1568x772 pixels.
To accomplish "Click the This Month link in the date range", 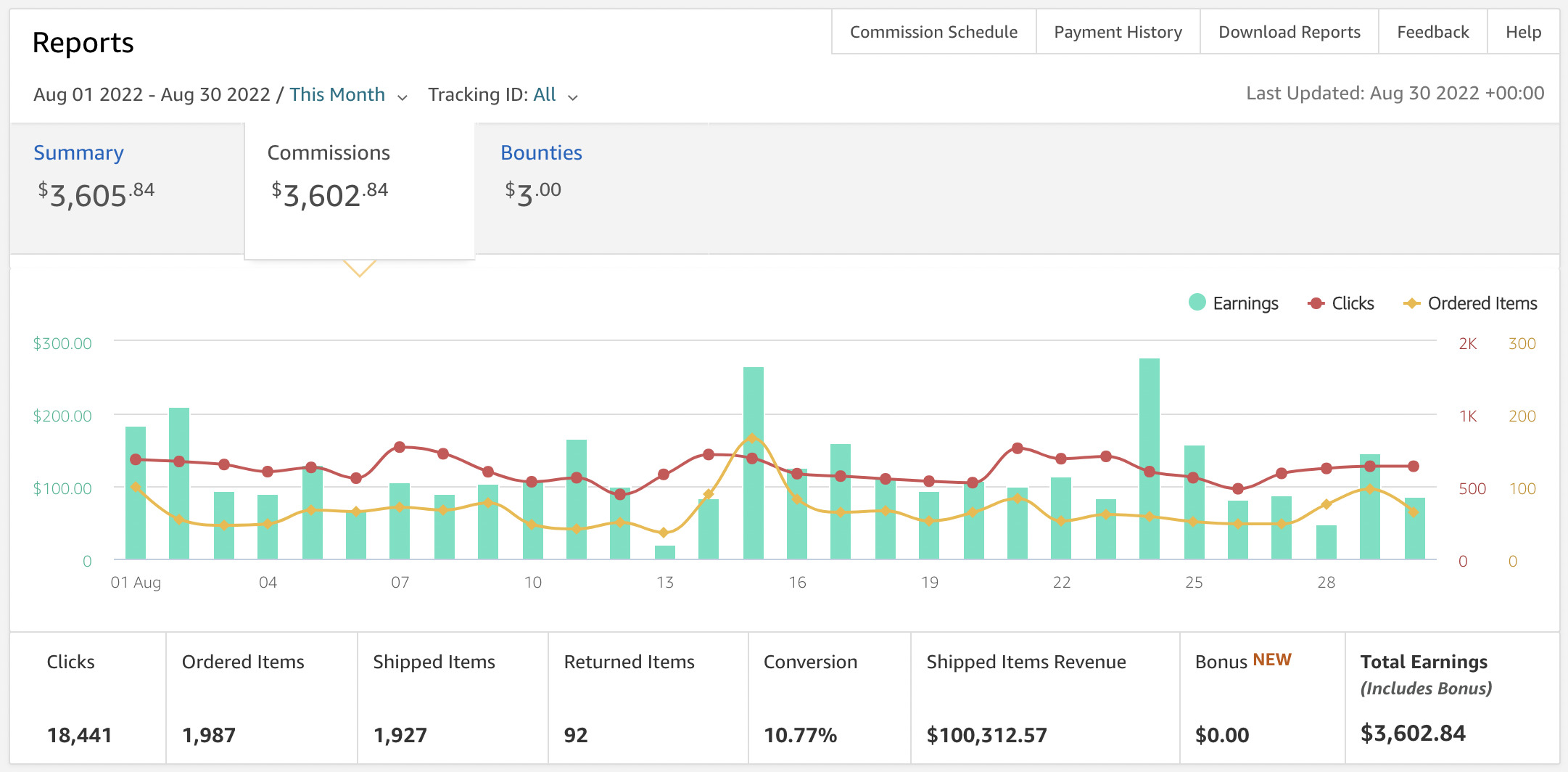I will [x=337, y=94].
